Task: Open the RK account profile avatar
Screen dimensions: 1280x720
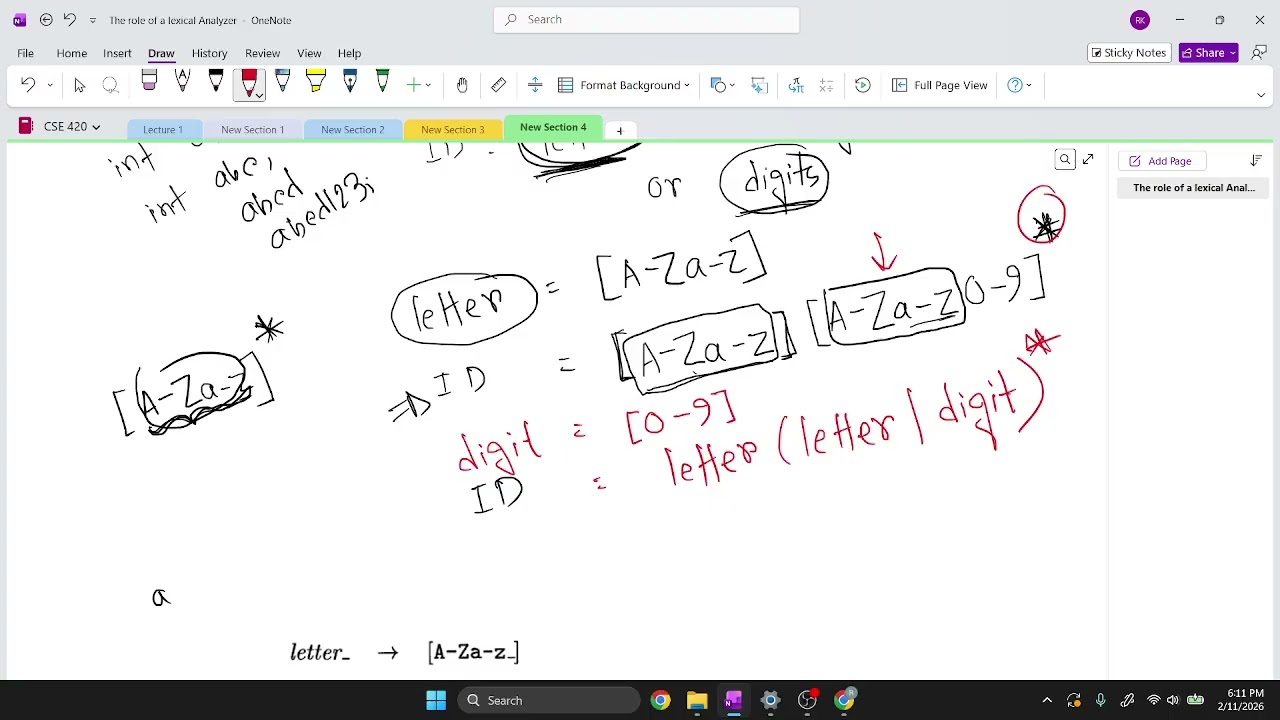Action: click(1140, 20)
